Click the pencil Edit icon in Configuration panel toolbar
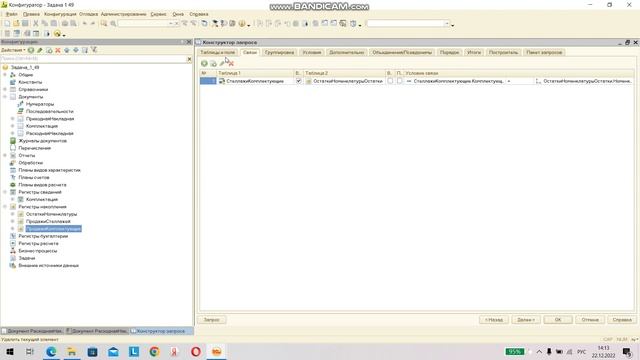The height and width of the screenshot is (360, 640). point(40,50)
